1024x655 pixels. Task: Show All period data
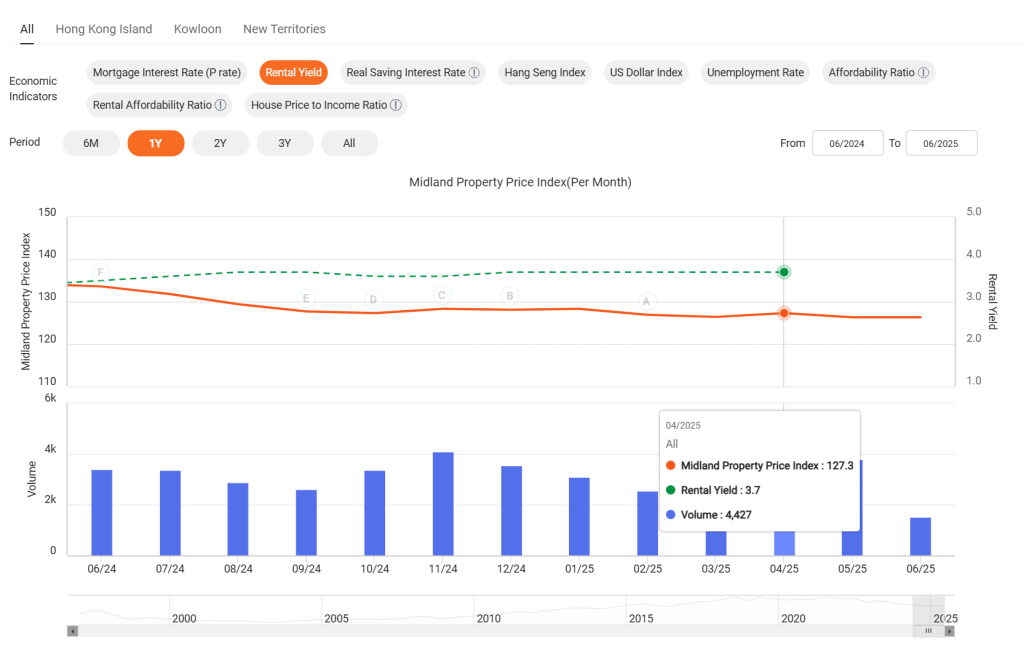[x=349, y=143]
